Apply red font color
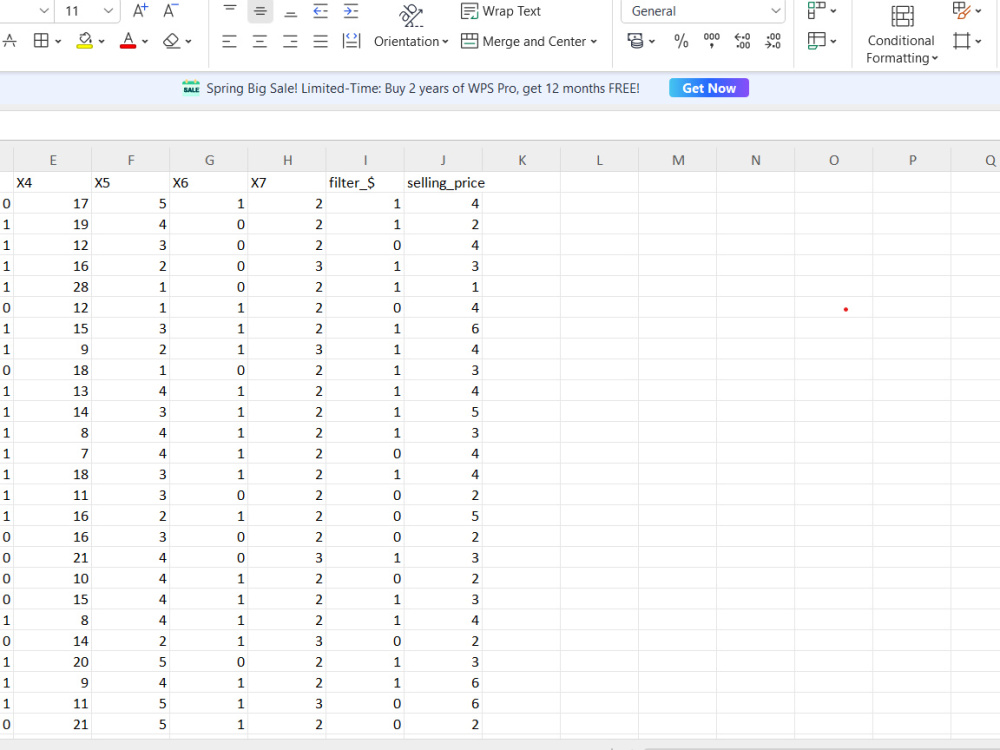 click(x=128, y=41)
